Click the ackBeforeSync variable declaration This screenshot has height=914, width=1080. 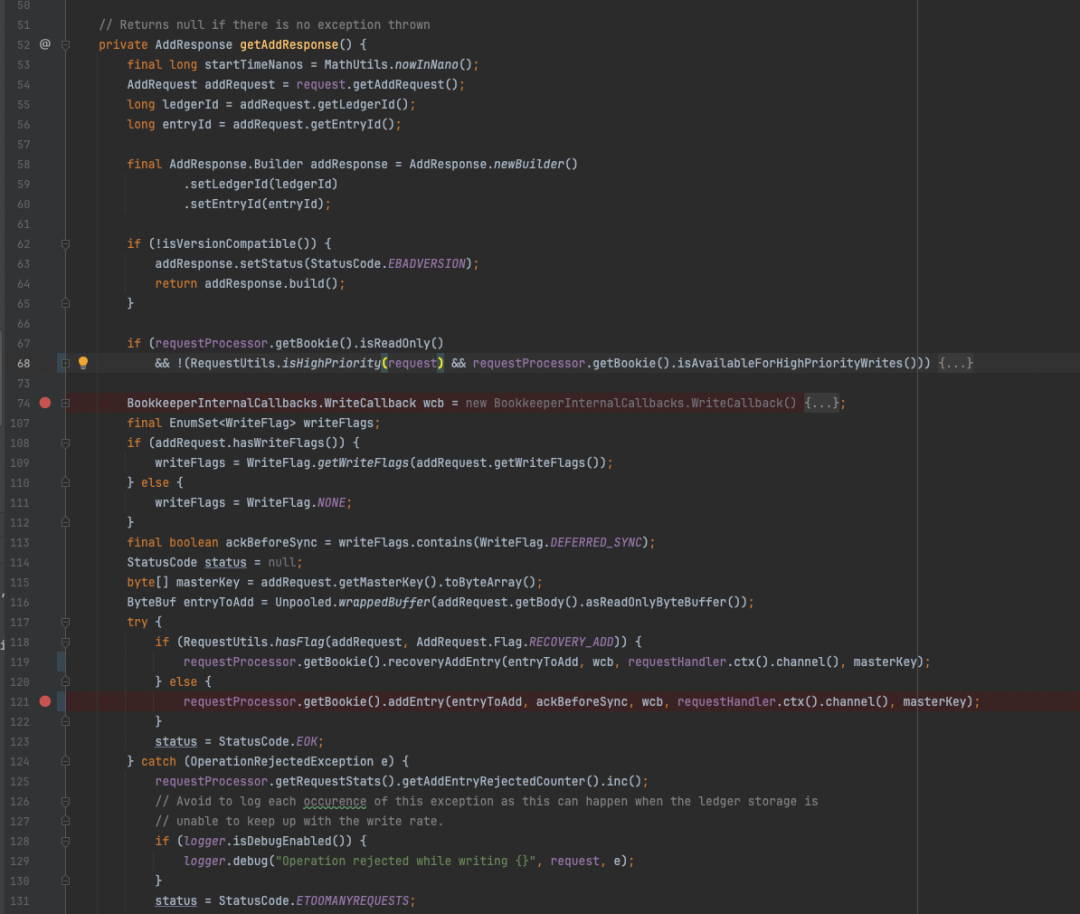tap(271, 543)
